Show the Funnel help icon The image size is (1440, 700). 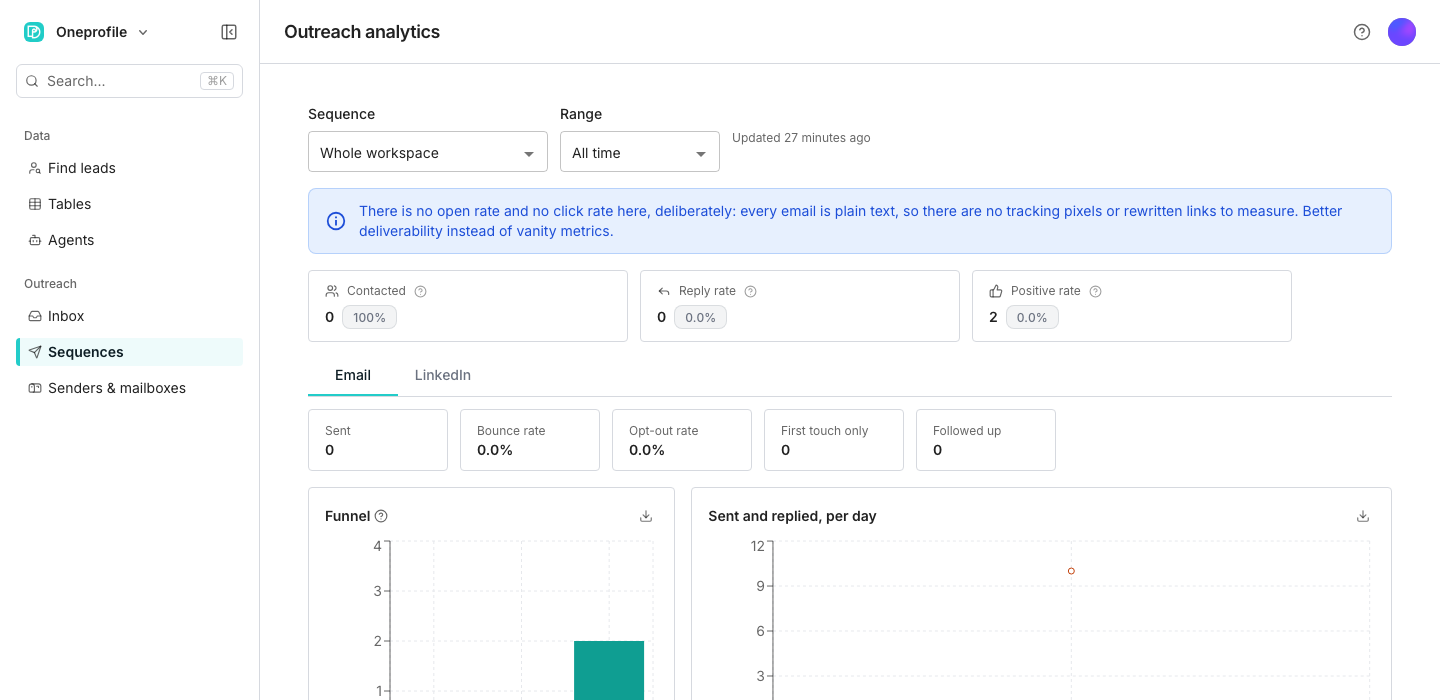[381, 516]
